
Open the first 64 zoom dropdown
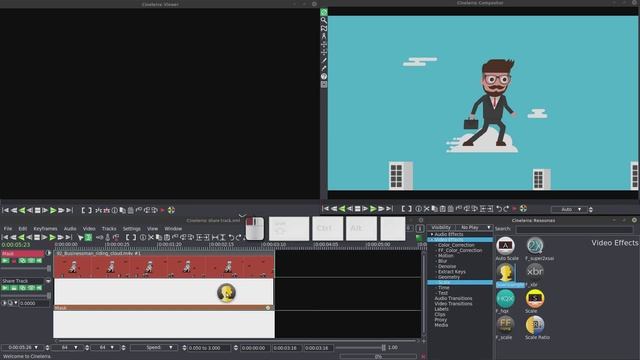click(67, 347)
